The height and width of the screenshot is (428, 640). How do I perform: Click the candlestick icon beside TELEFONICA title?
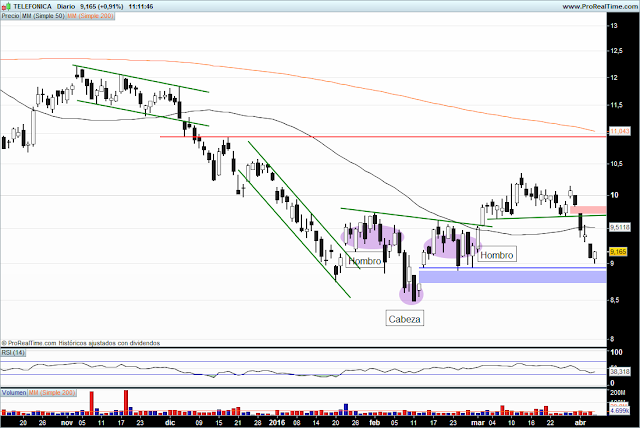point(6,7)
